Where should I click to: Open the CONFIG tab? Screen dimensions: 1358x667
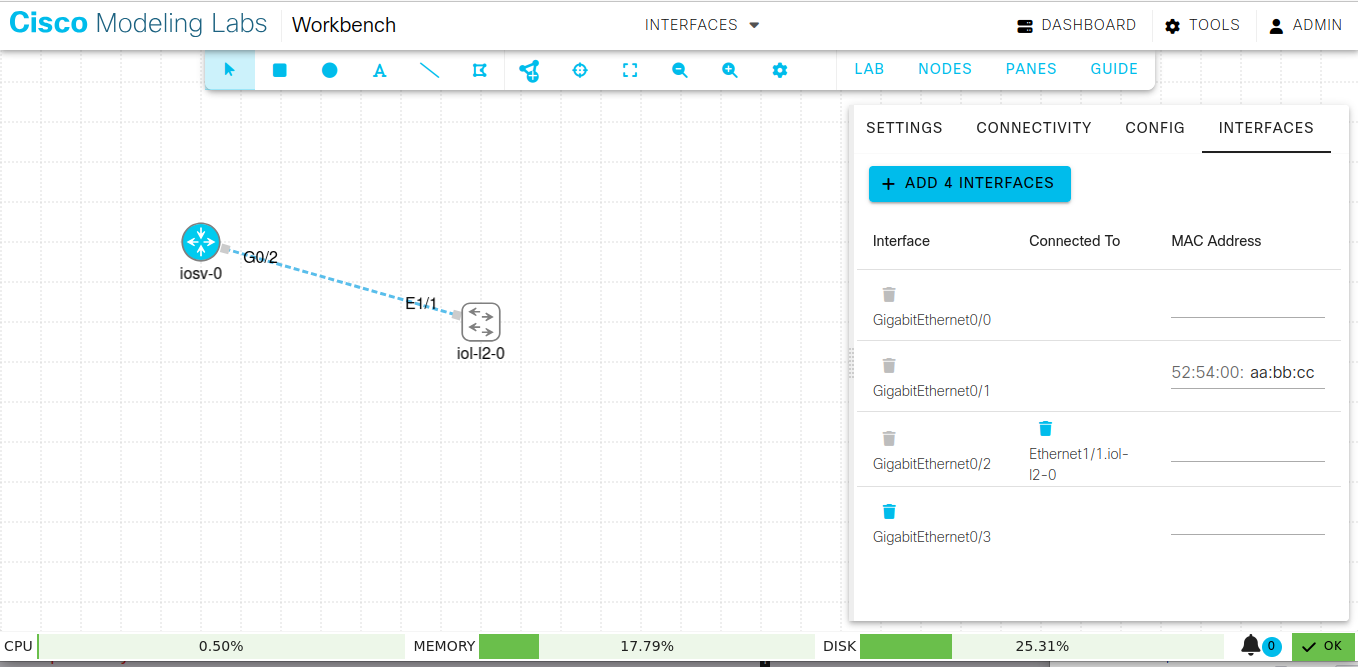[1154, 128]
